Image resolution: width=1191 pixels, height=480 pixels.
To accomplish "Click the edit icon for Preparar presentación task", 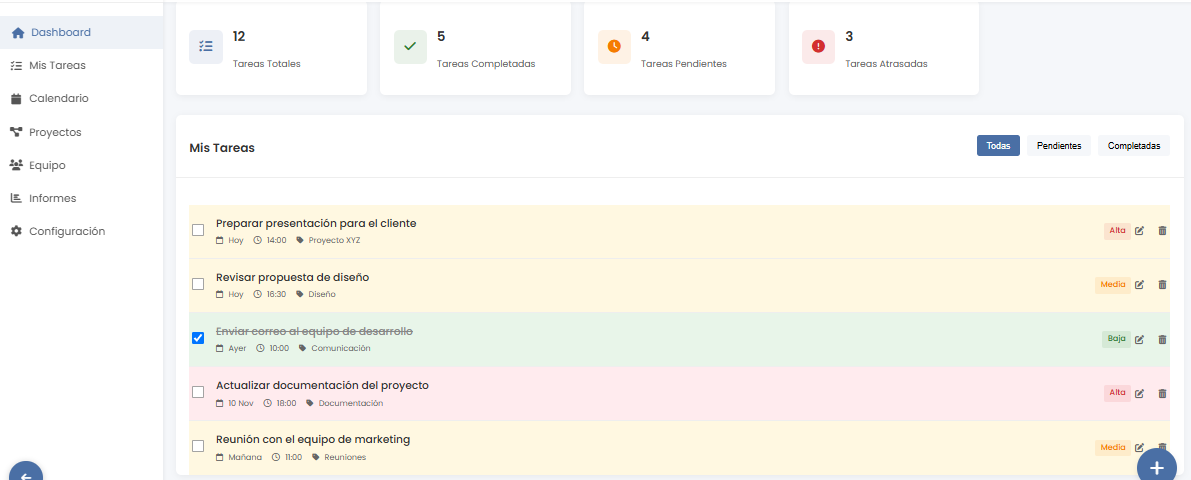I will point(1139,231).
